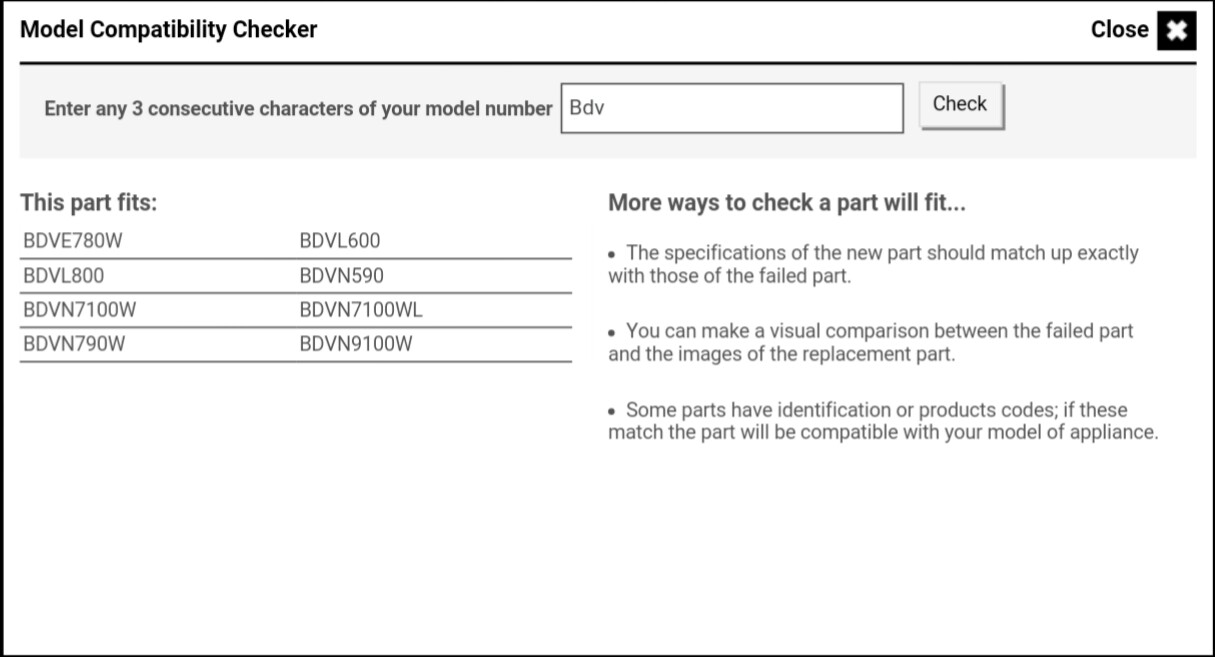Click the tip about visual comparison
The image size is (1215, 657).
pyautogui.click(x=870, y=342)
